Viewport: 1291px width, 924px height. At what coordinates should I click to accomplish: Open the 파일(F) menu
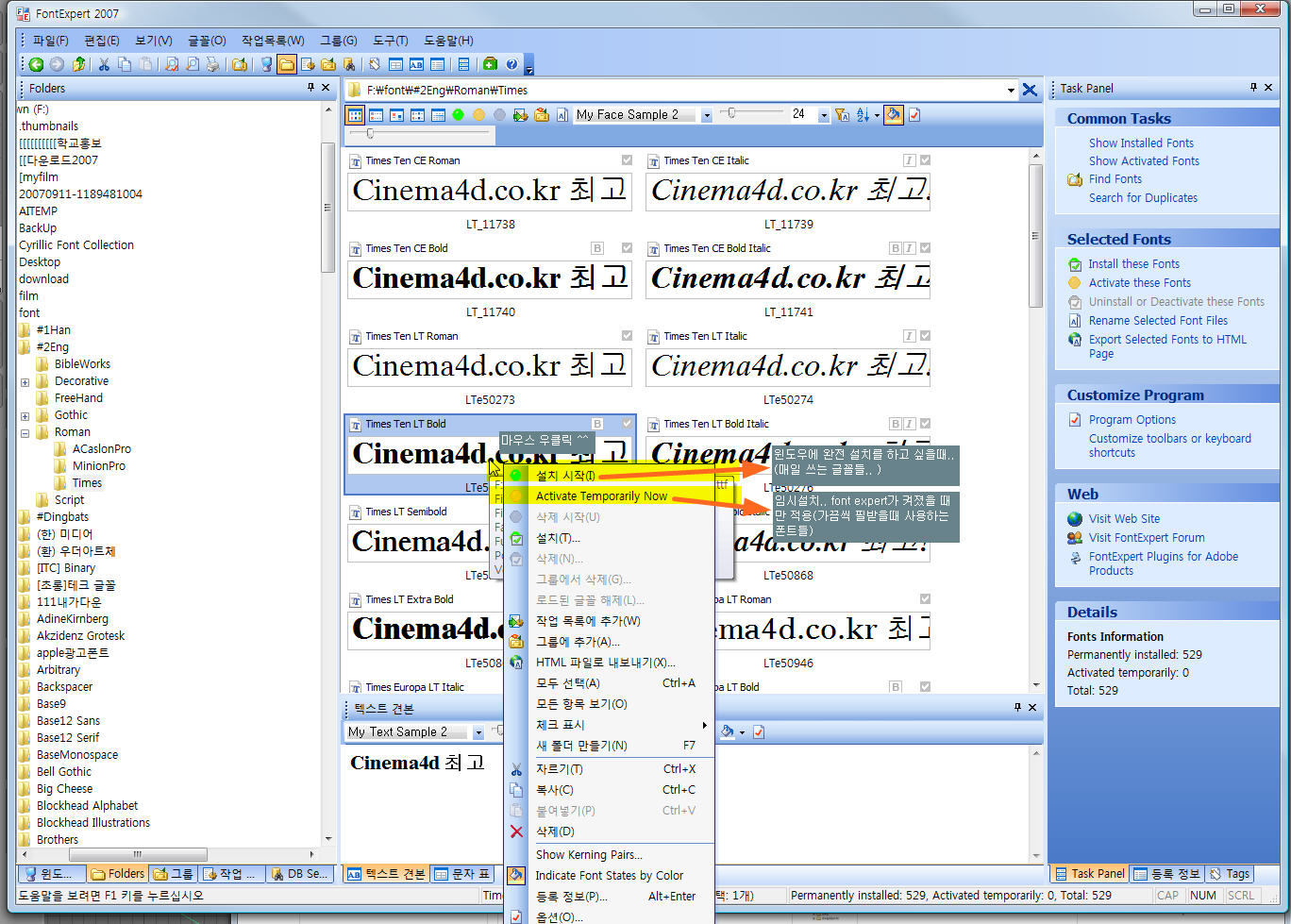(x=50, y=41)
